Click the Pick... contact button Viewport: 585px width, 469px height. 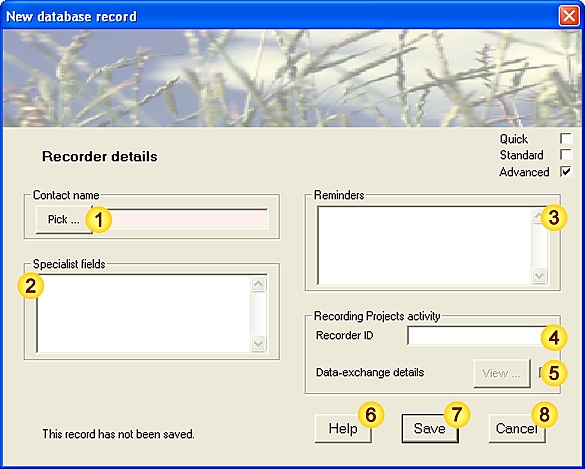pos(64,219)
